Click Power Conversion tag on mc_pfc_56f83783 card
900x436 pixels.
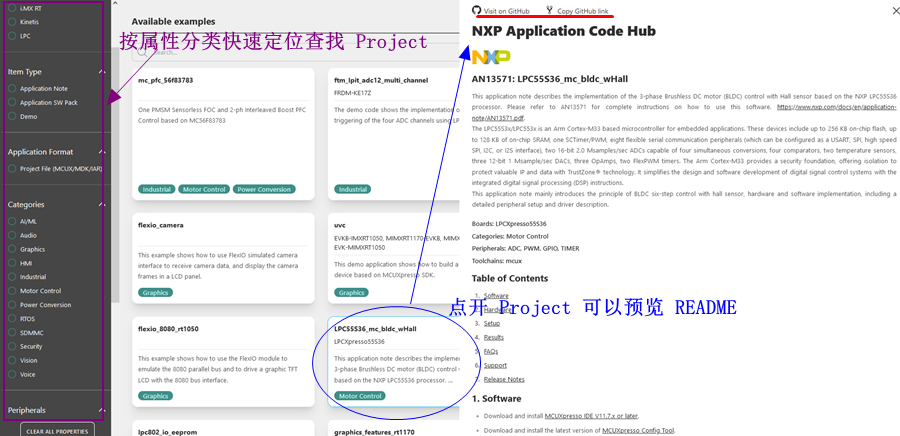265,189
